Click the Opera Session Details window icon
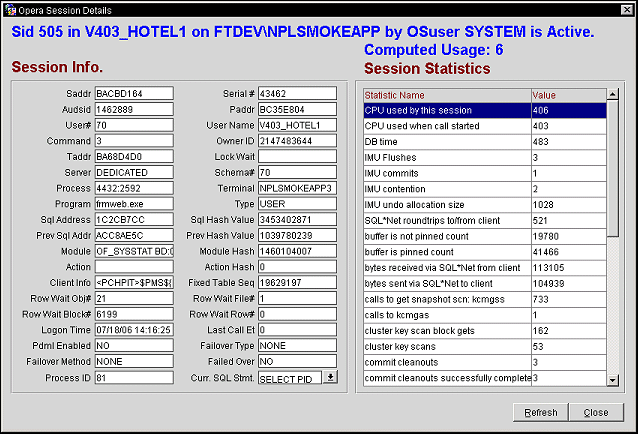 click(x=10, y=8)
